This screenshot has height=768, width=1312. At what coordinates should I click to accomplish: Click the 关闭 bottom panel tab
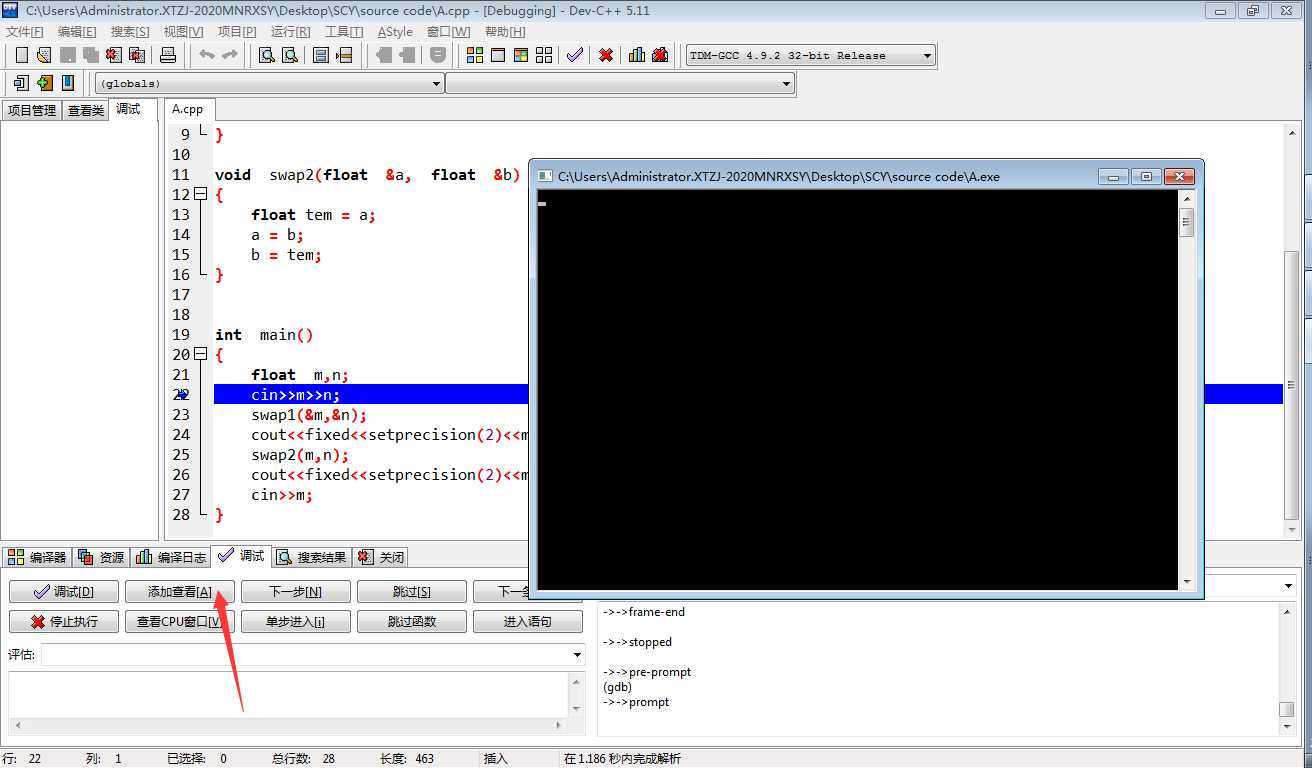click(381, 557)
